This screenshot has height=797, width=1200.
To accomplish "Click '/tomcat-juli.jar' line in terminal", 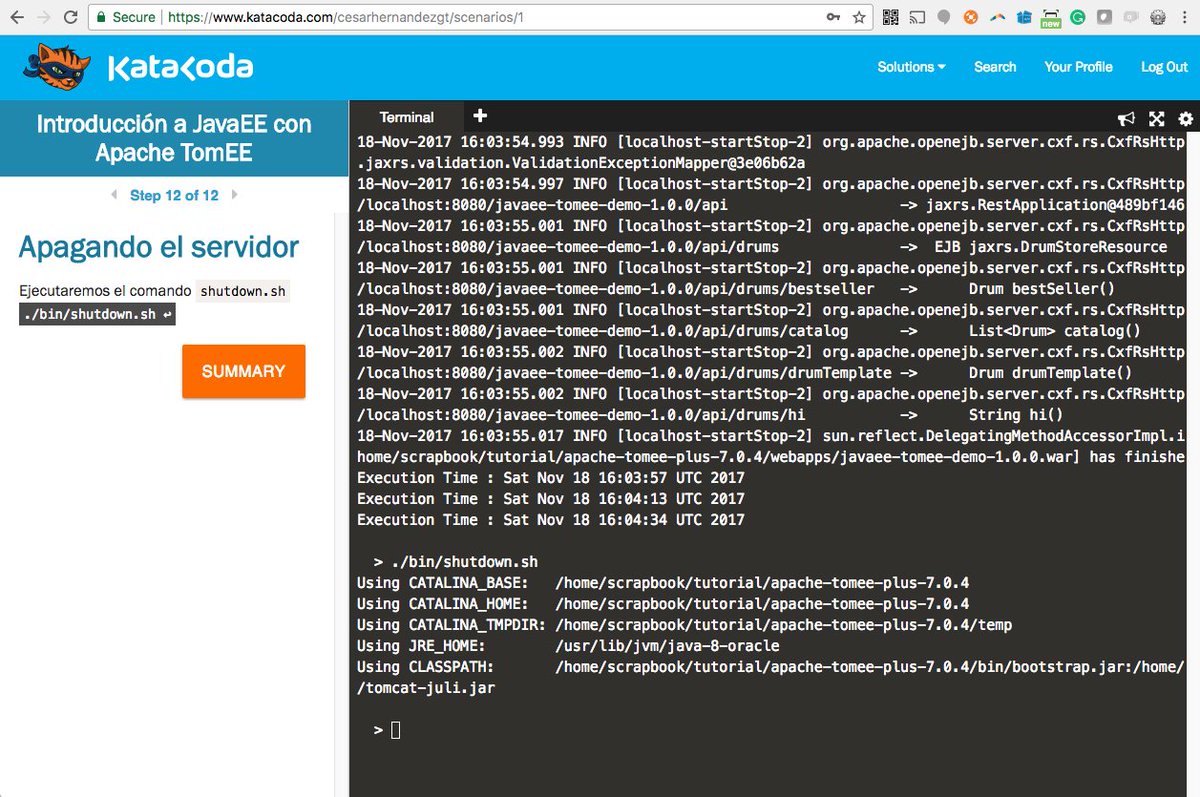I will coord(426,688).
